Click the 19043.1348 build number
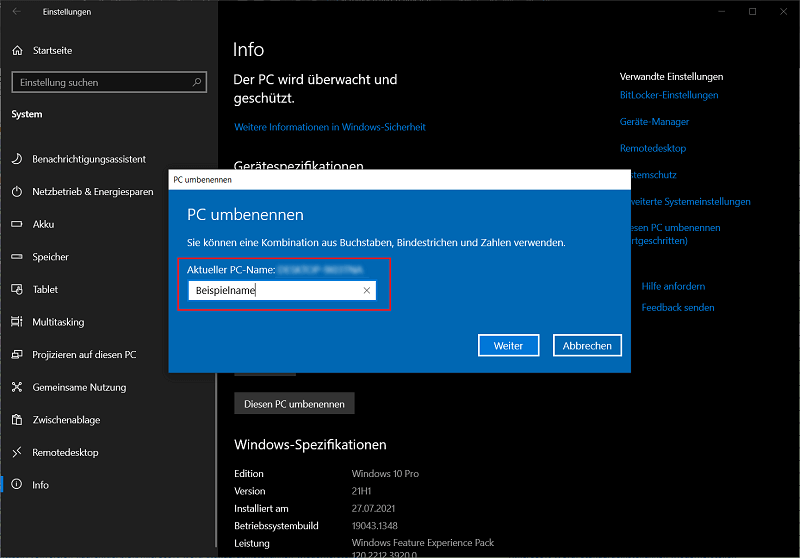This screenshot has height=558, width=800. click(x=374, y=526)
